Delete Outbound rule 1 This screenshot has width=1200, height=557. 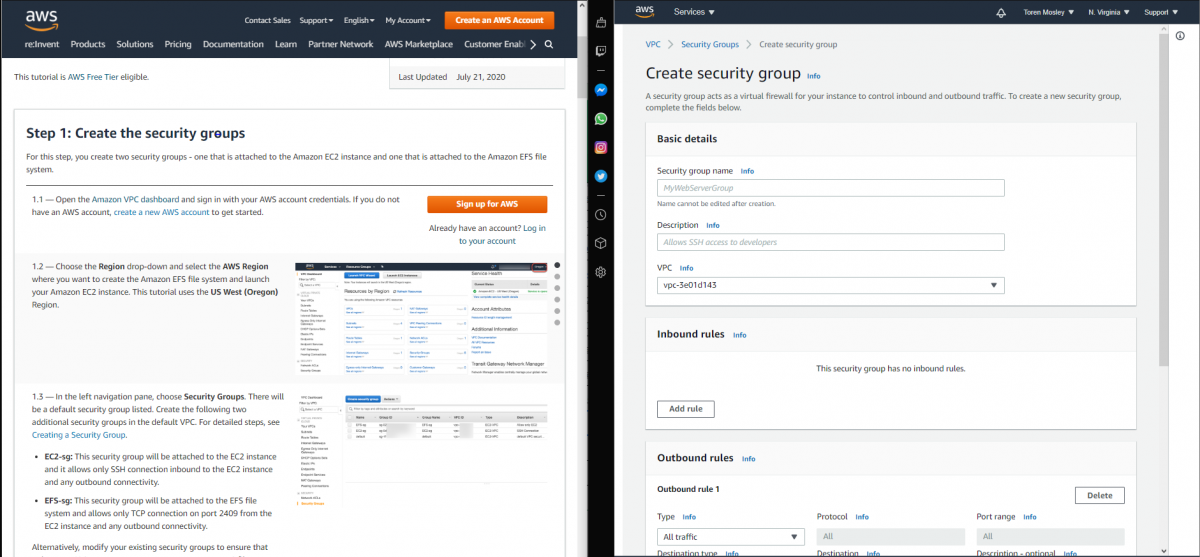tap(1100, 495)
